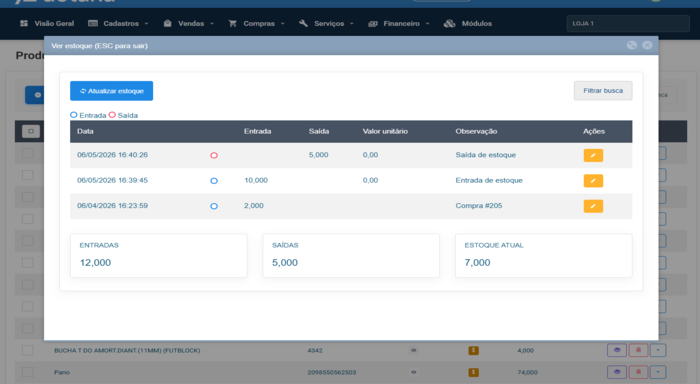The image size is (700, 384).
Task: Click the dollar icon in the BUCHA row
Action: (x=474, y=351)
